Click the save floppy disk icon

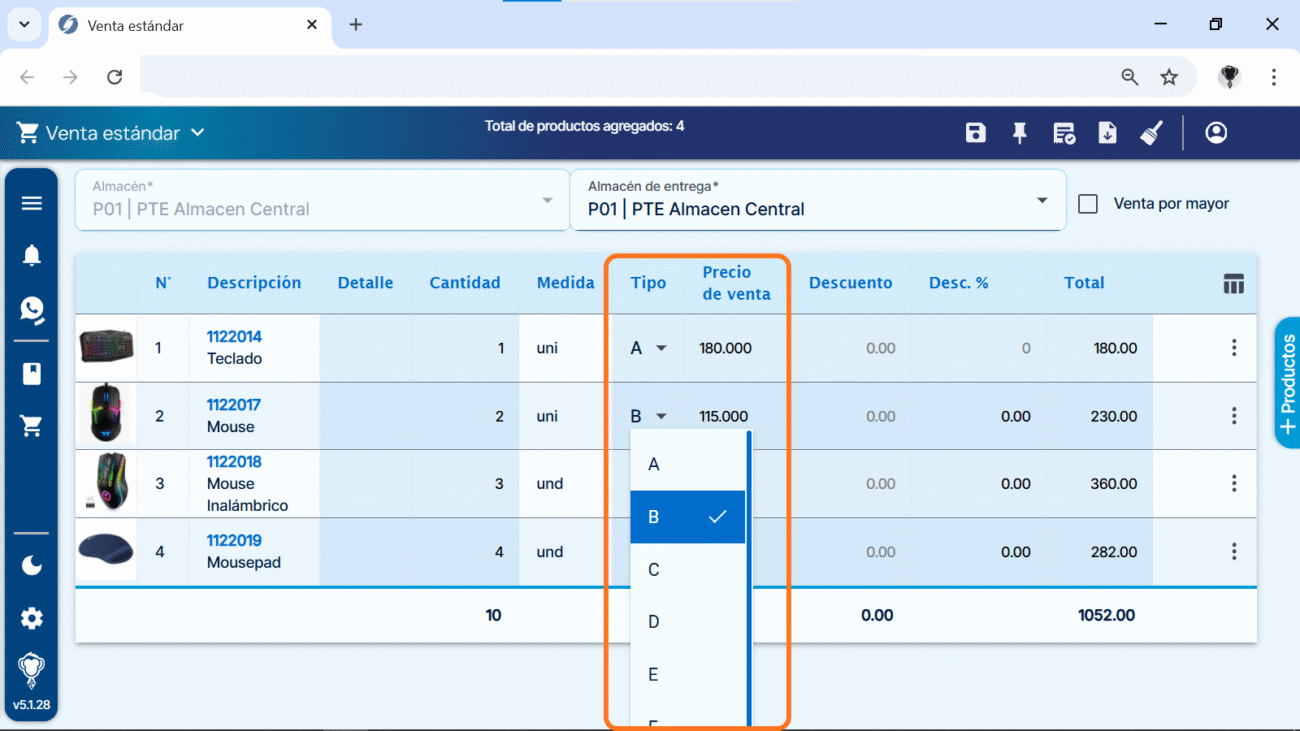pyautogui.click(x=976, y=133)
